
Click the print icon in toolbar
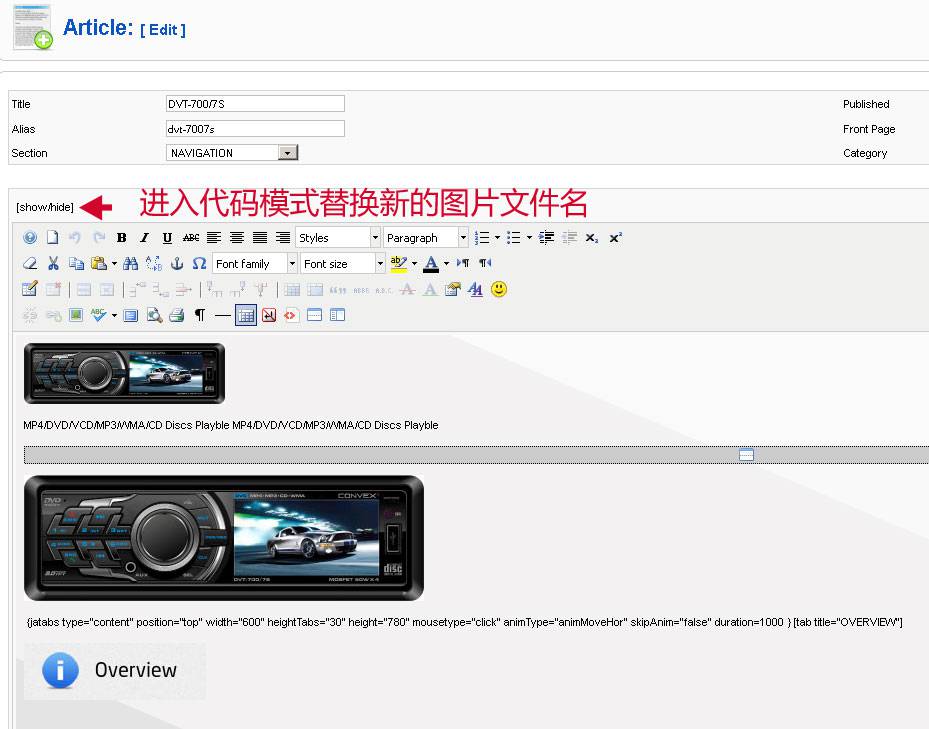177,315
